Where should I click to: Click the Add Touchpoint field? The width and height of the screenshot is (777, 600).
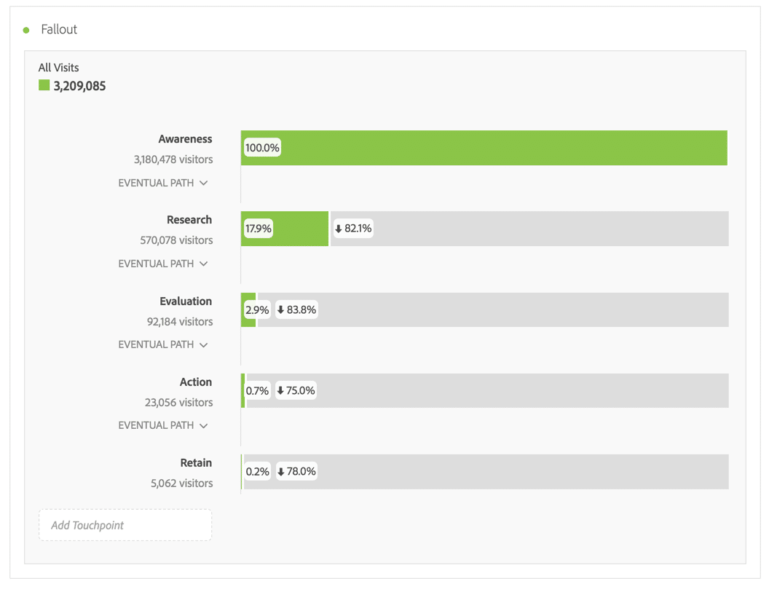(x=125, y=525)
